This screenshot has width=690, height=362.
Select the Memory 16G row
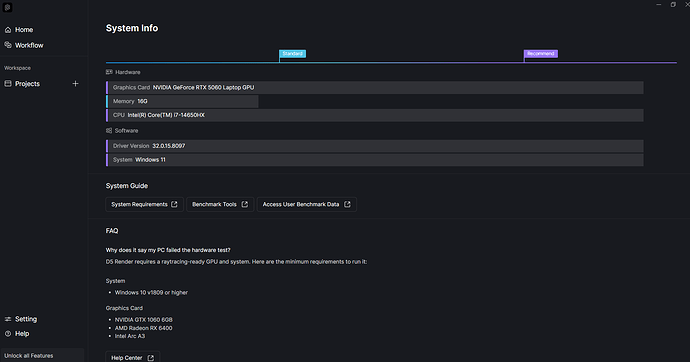182,101
